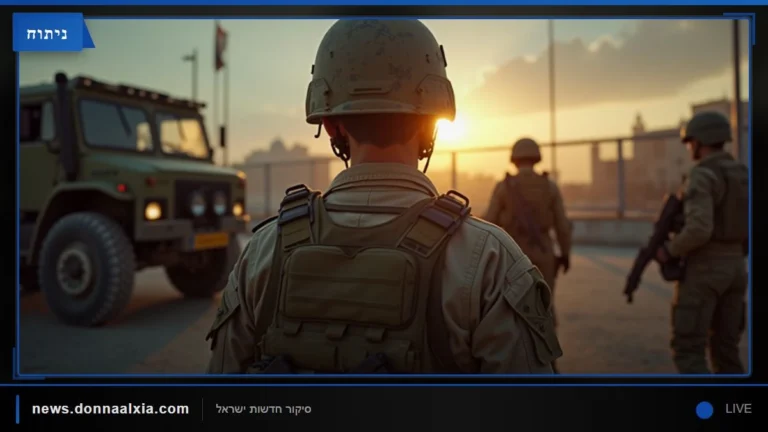Click the blue accent bar beside the URL
This screenshot has height=432, width=768.
tap(18, 409)
